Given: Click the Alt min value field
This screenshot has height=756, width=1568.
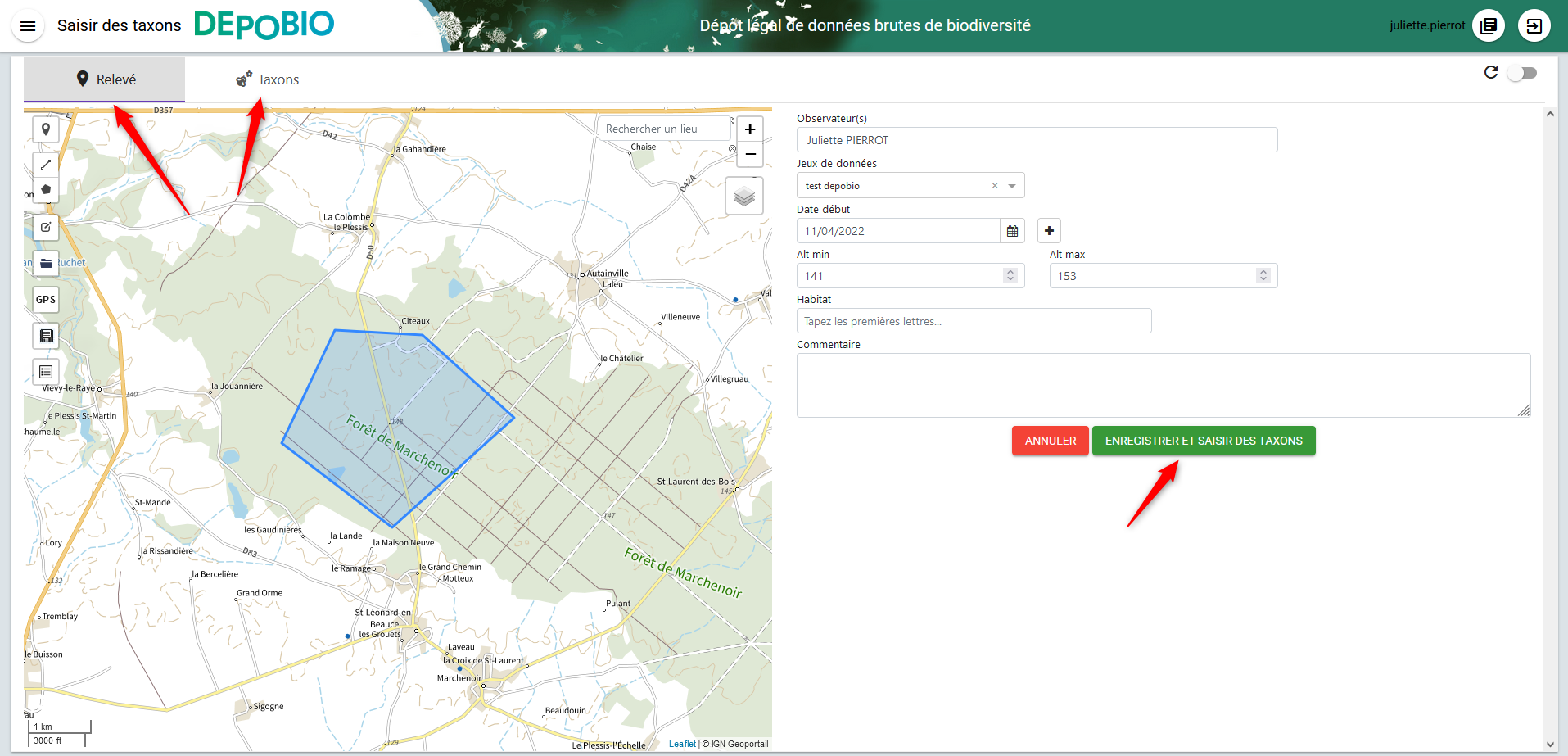Looking at the screenshot, I should point(910,276).
